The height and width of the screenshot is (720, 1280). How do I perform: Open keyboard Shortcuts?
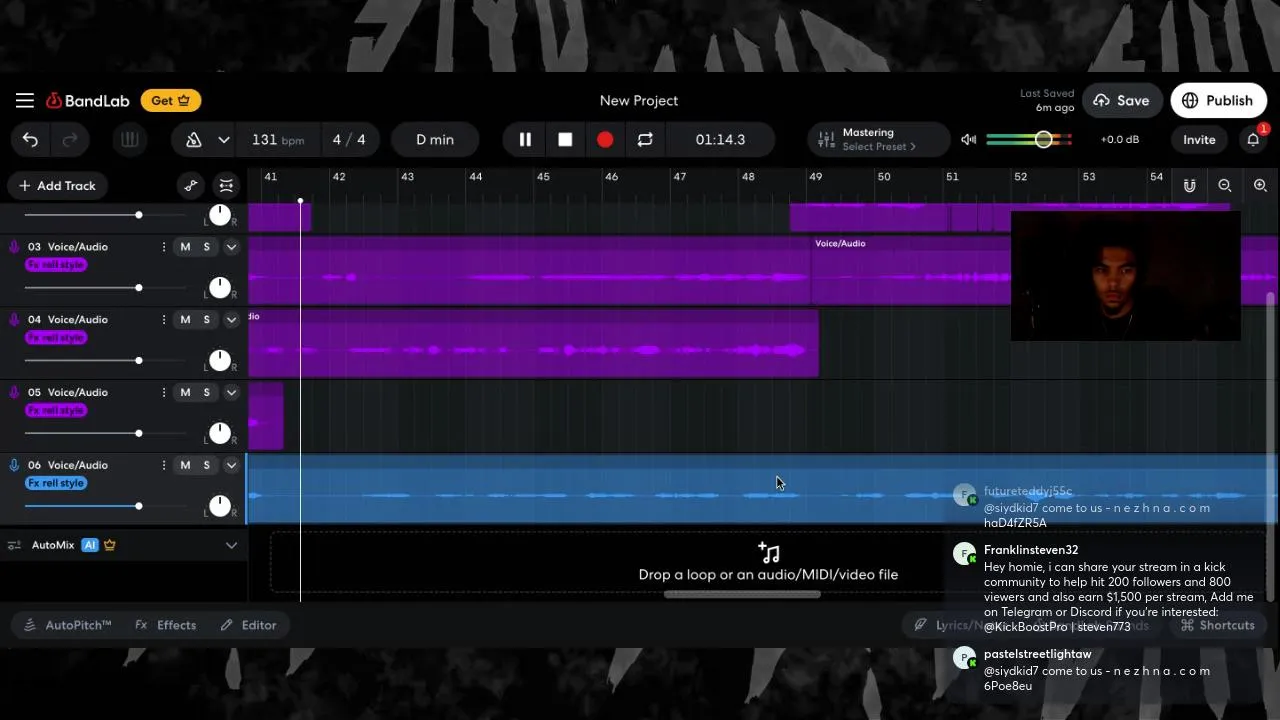(x=1217, y=625)
